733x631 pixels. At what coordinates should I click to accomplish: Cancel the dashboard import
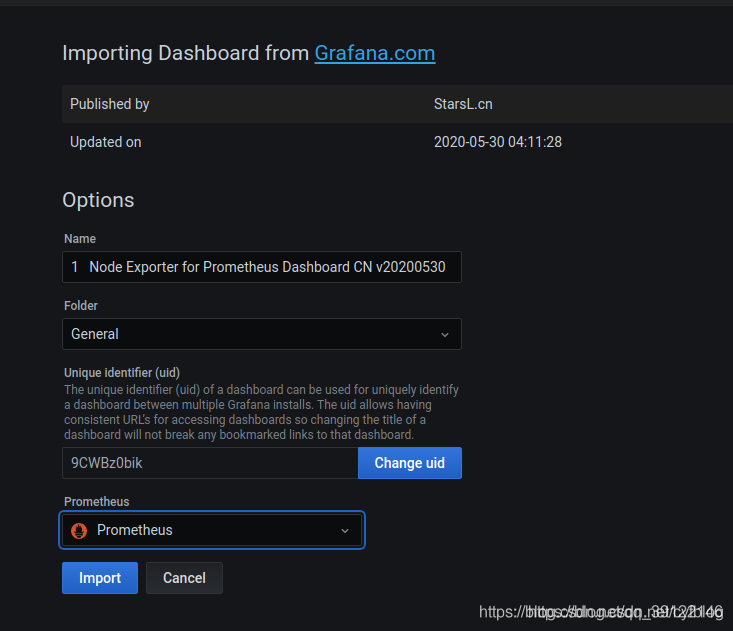pyautogui.click(x=184, y=578)
